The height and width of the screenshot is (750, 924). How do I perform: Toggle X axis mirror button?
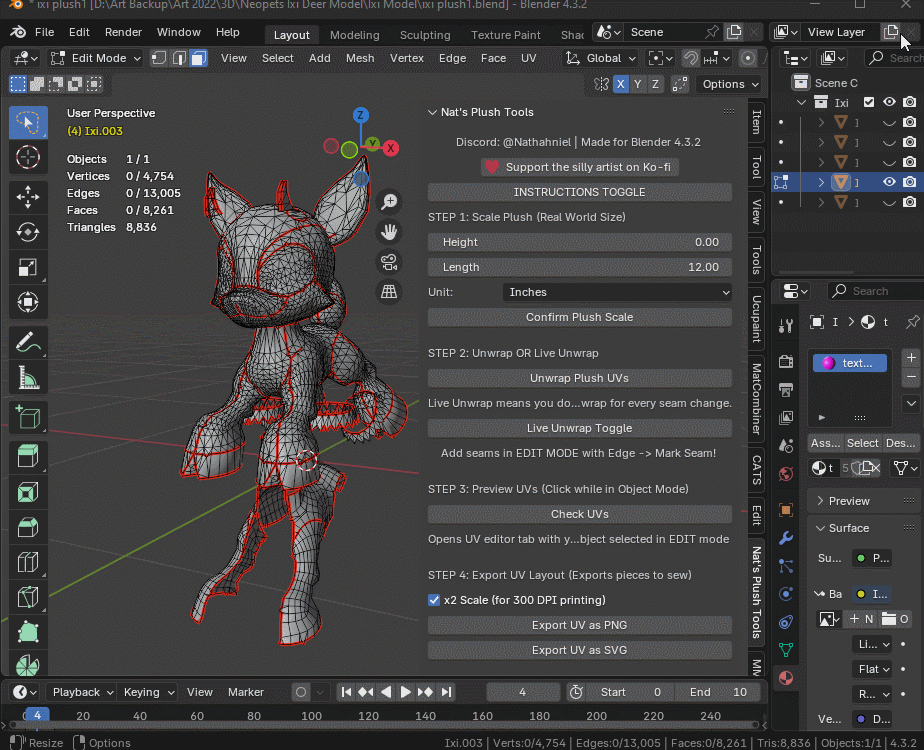pyautogui.click(x=621, y=84)
